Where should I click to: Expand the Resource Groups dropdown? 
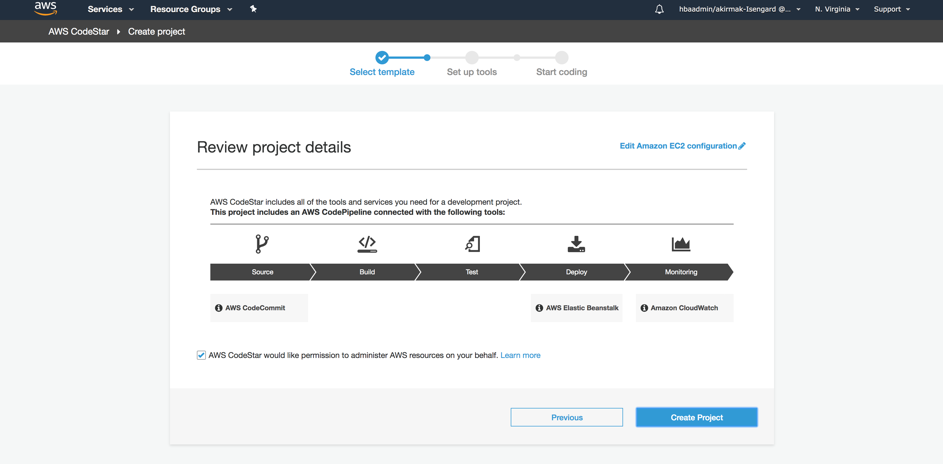(191, 9)
